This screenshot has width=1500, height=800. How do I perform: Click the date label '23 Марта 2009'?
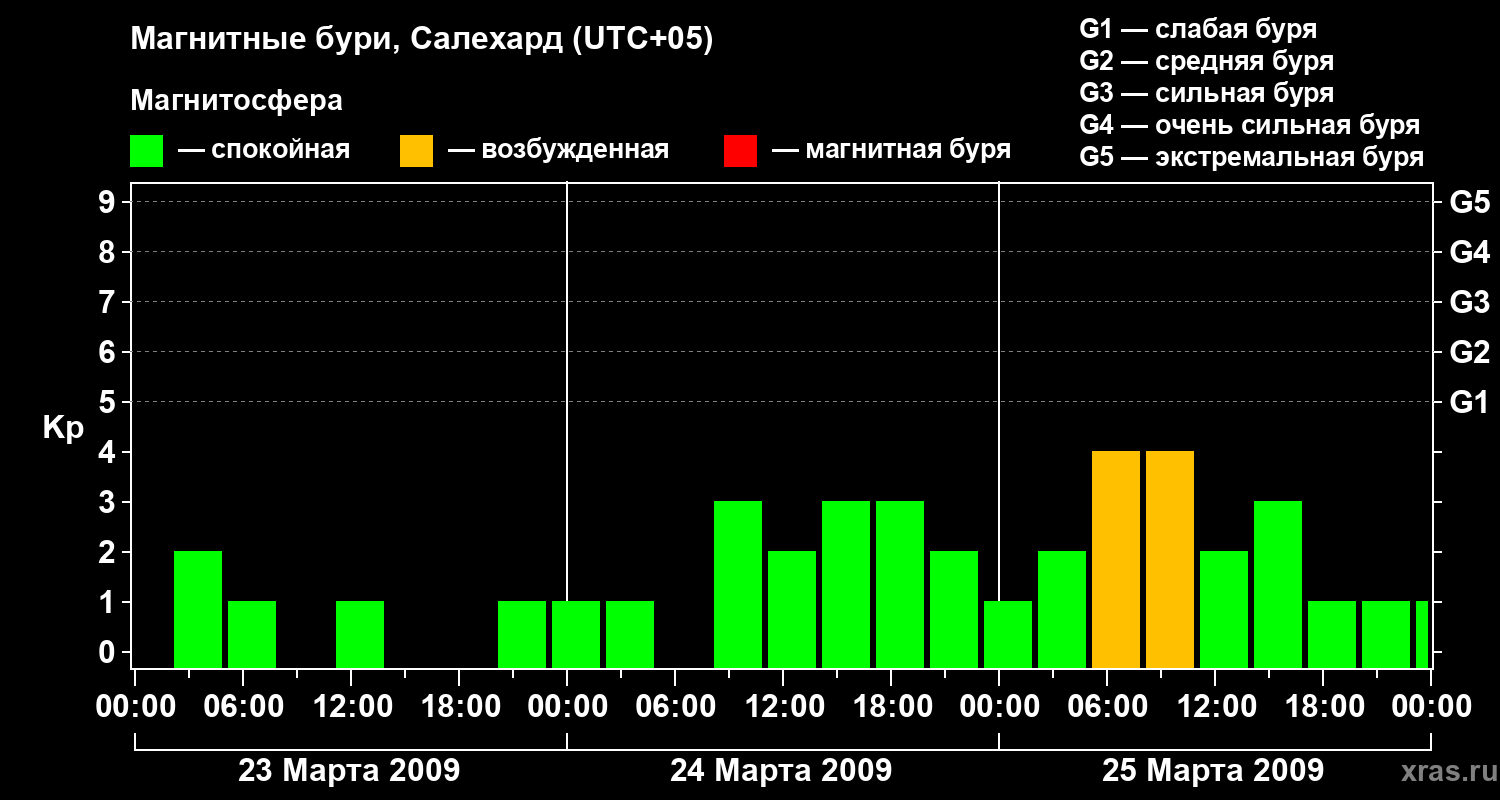tap(349, 770)
